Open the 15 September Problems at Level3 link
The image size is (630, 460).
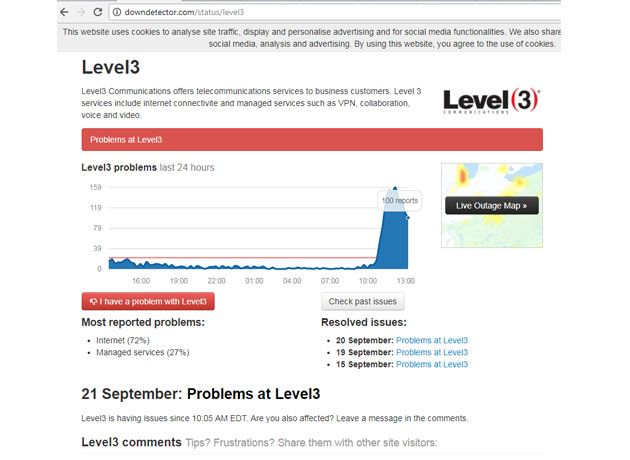[x=431, y=364]
